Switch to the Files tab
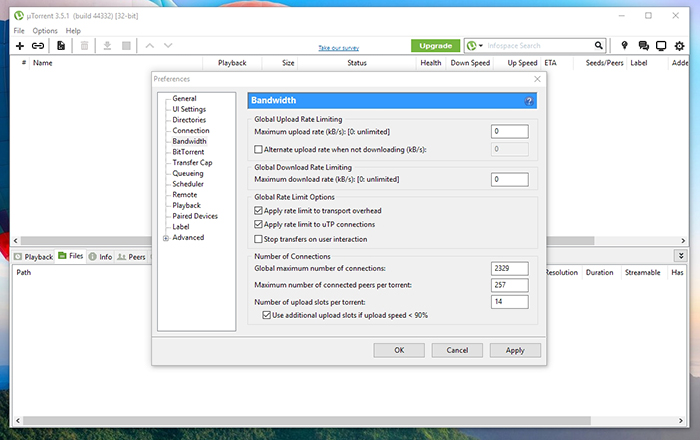The width and height of the screenshot is (700, 440). click(71, 256)
